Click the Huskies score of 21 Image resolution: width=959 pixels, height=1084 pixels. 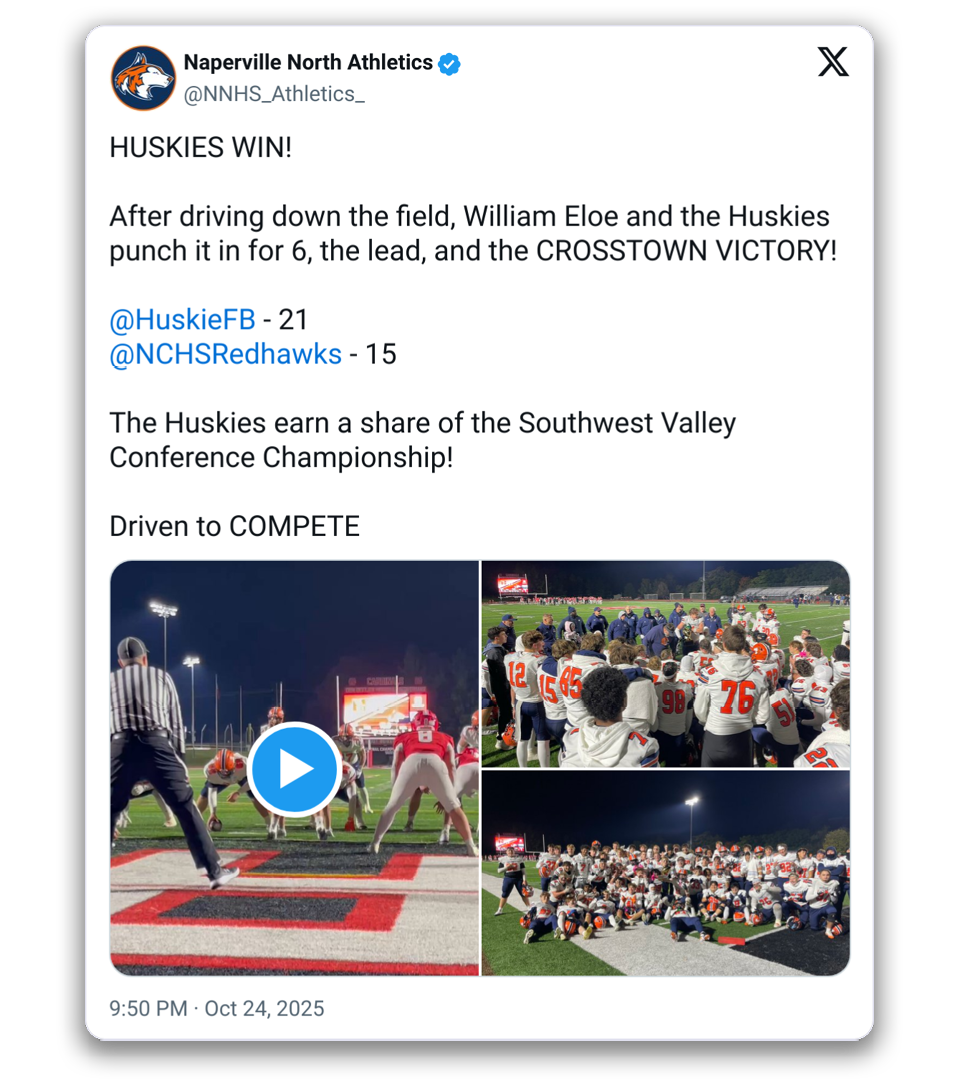coord(293,320)
